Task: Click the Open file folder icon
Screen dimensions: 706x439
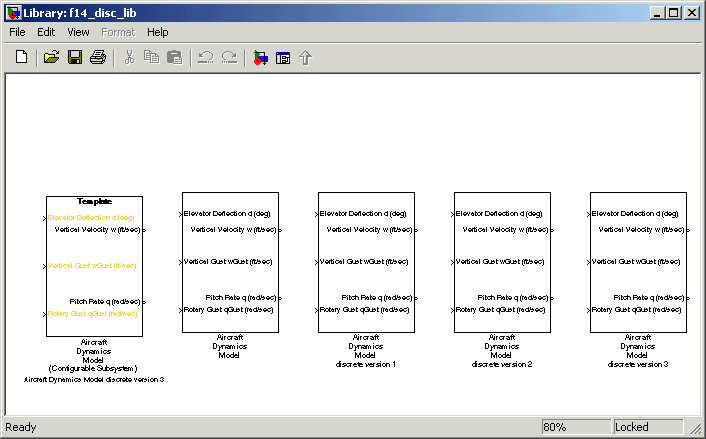Action: tap(52, 58)
